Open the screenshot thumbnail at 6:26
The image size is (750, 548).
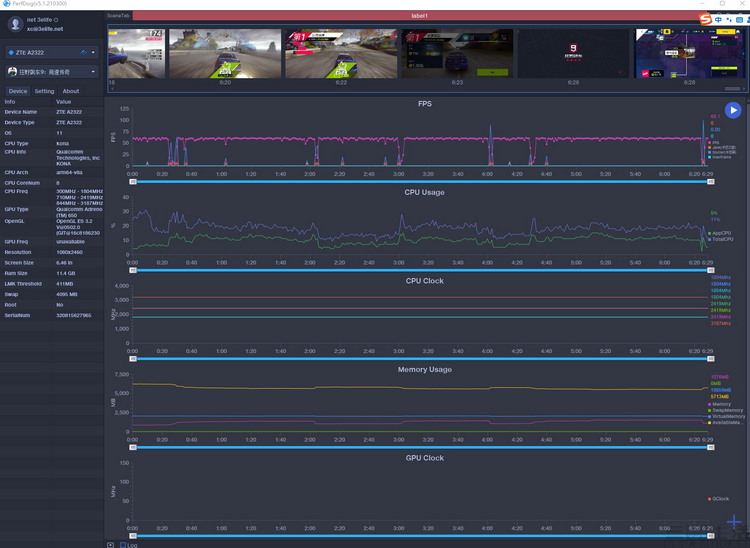[x=574, y=53]
